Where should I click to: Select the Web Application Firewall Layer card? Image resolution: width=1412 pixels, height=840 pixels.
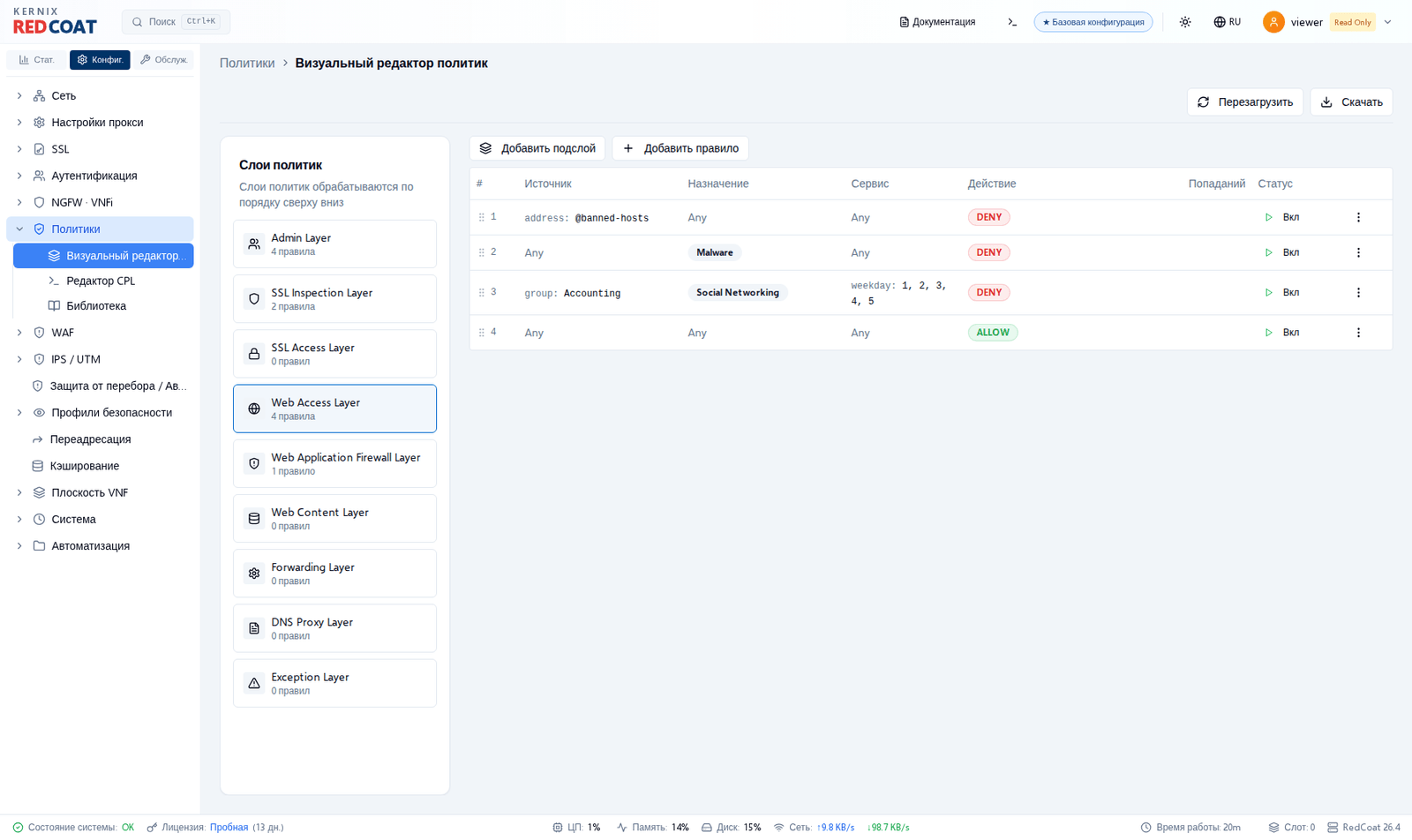pos(334,464)
